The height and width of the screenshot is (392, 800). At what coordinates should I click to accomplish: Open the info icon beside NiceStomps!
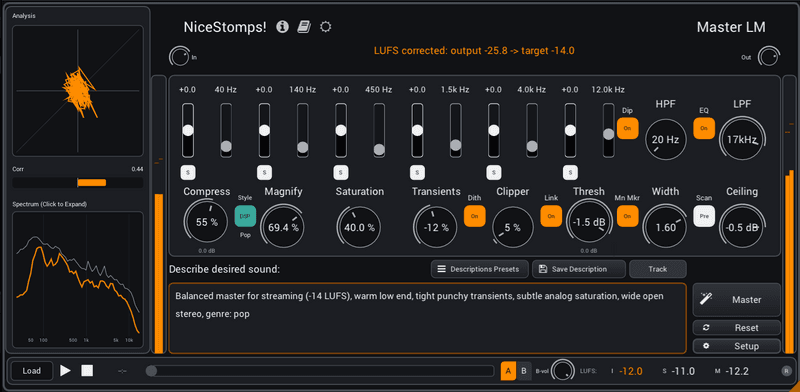pos(282,27)
